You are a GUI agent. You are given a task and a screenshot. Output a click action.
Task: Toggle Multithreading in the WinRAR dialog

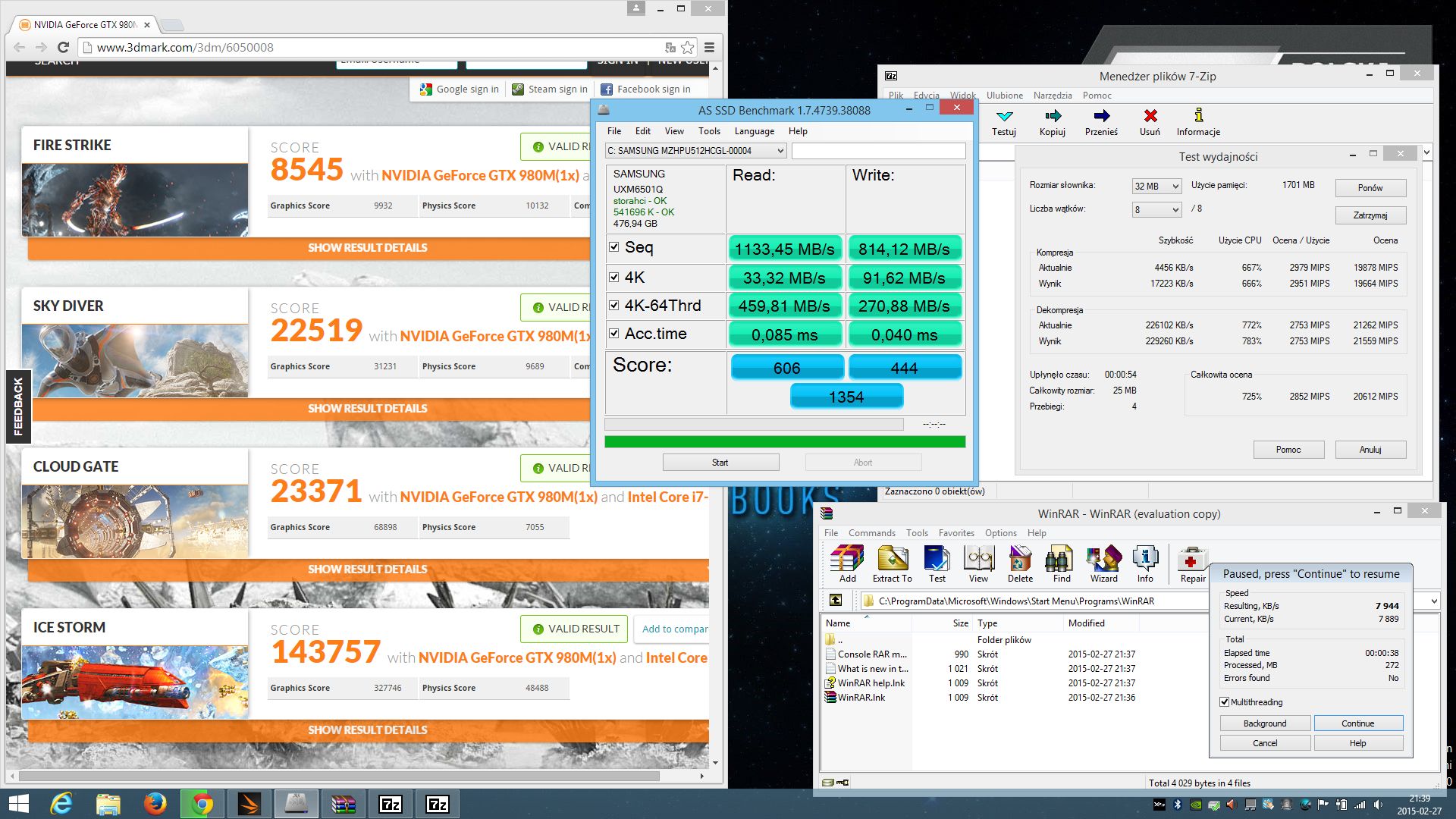(1225, 701)
